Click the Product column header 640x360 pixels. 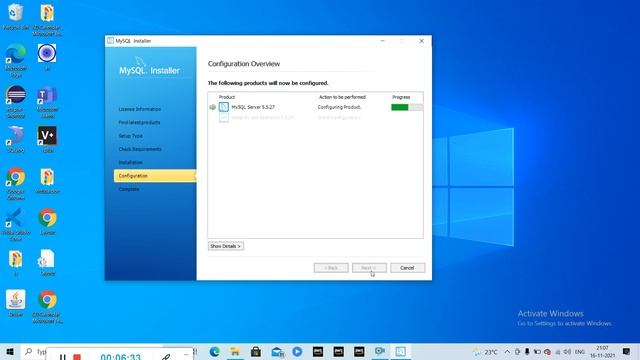coord(227,97)
